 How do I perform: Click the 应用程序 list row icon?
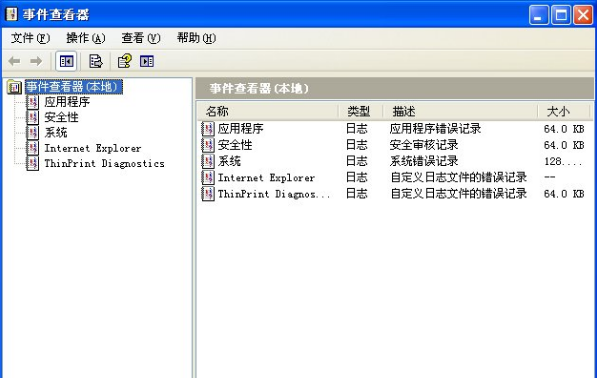[x=208, y=129]
